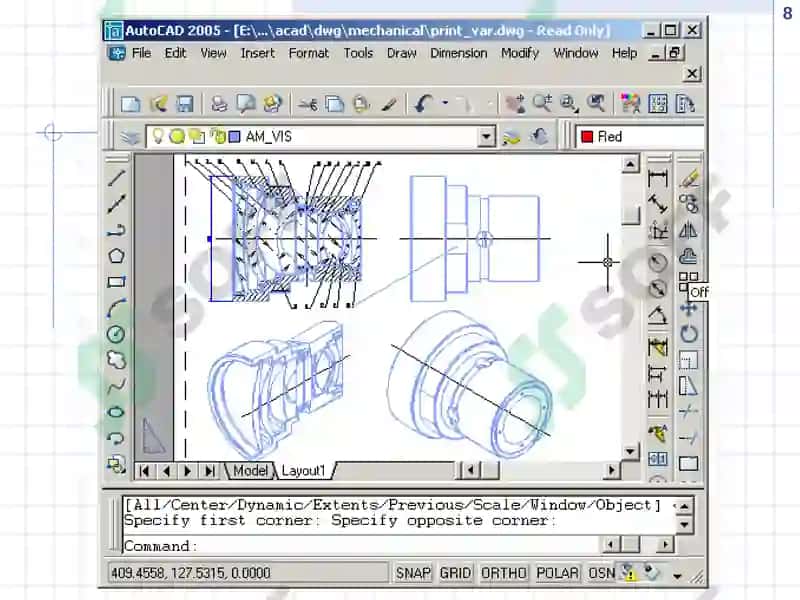Open the Edit menu

pos(176,53)
